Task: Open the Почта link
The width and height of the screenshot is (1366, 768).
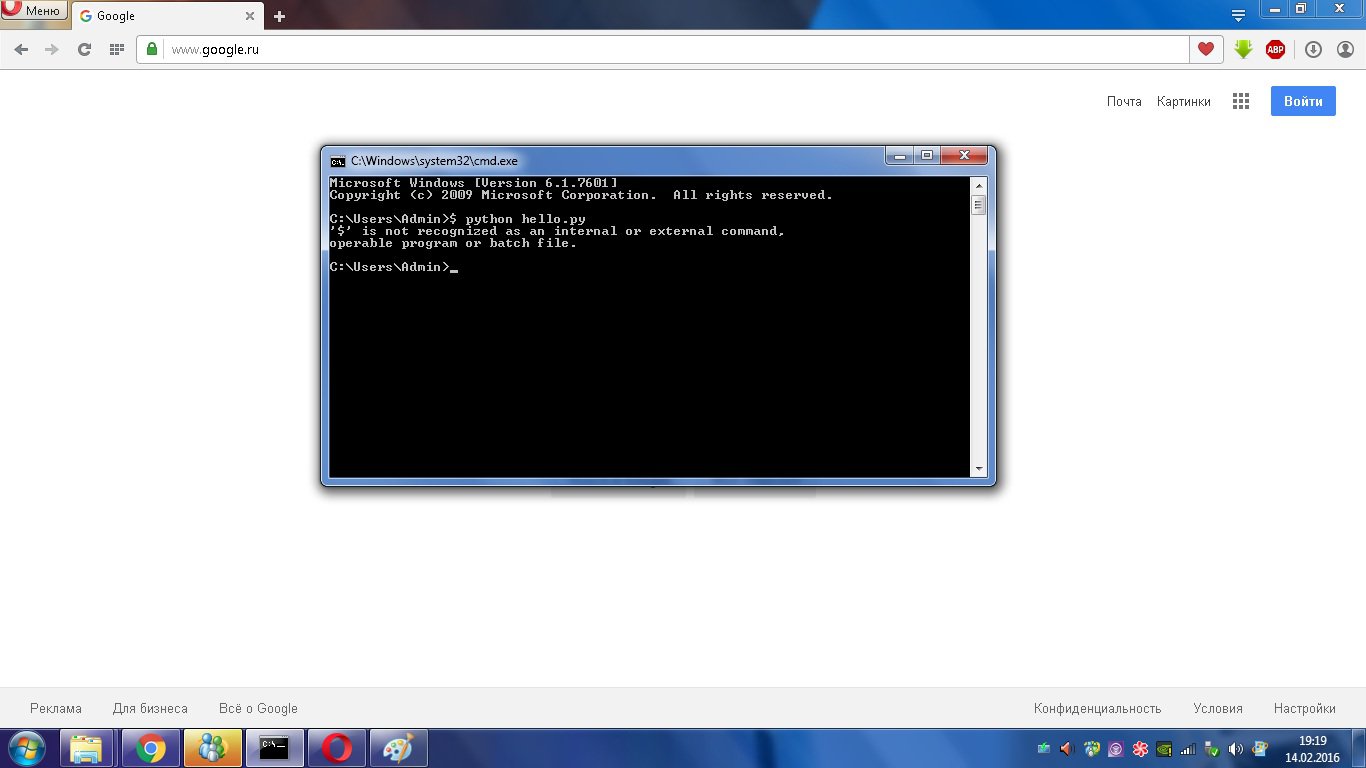Action: tap(1124, 101)
